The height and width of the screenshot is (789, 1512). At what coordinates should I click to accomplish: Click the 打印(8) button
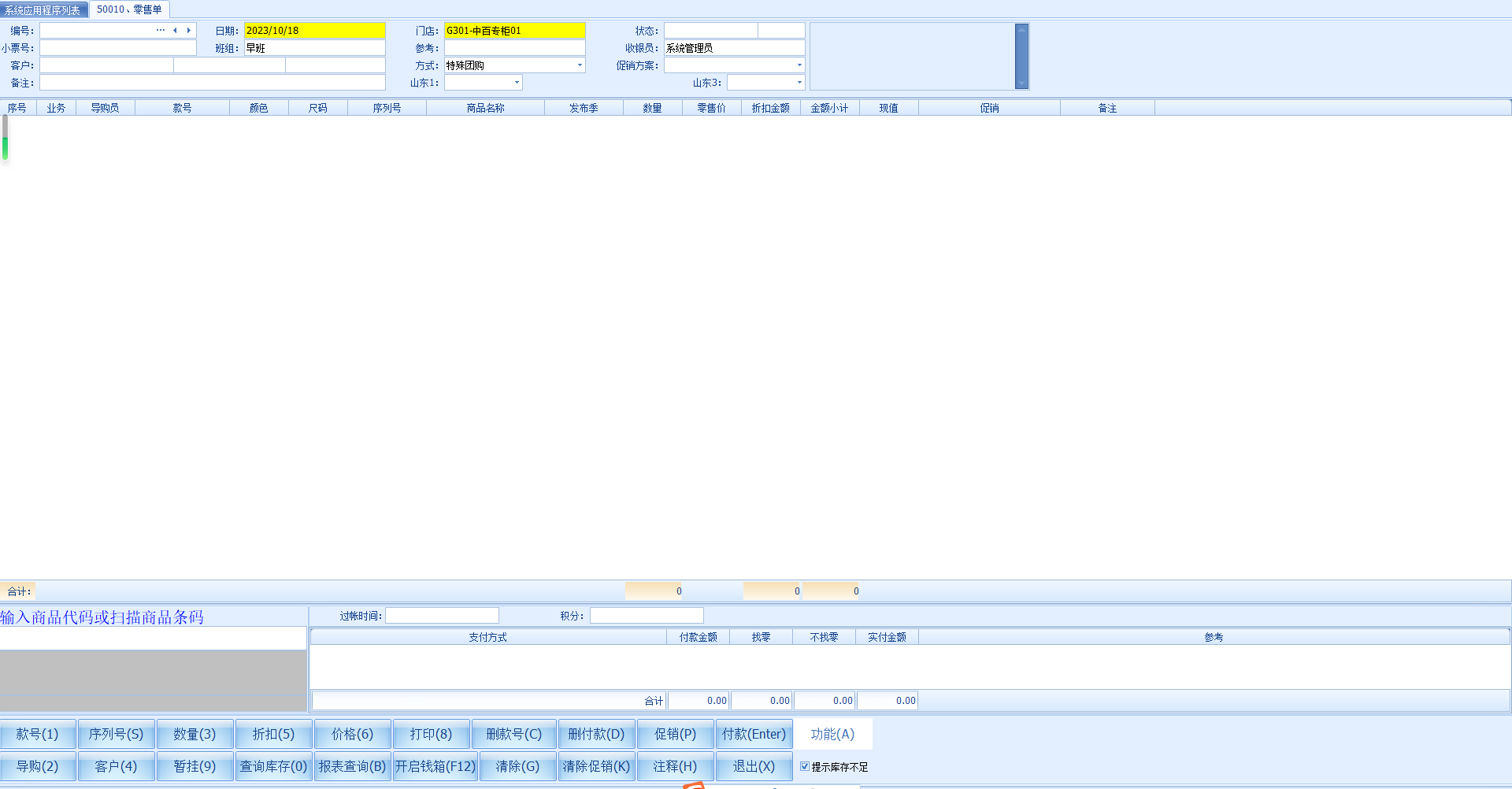click(432, 734)
